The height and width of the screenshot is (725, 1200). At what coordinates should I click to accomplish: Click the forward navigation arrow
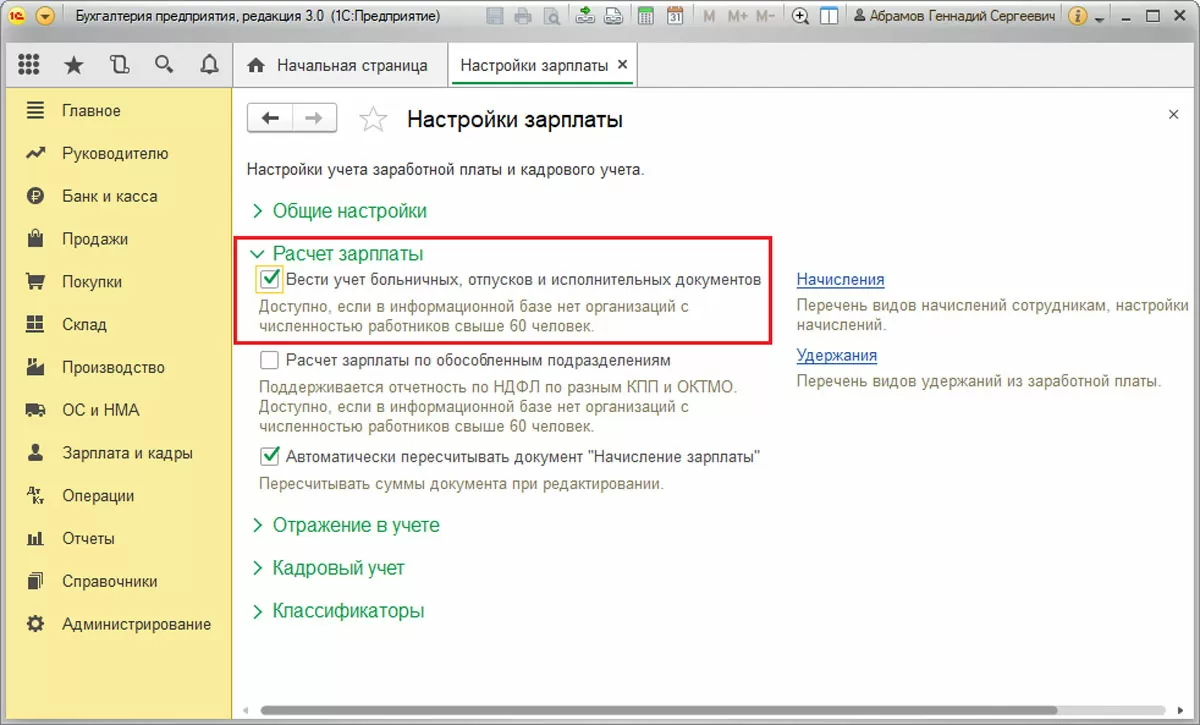(x=314, y=119)
